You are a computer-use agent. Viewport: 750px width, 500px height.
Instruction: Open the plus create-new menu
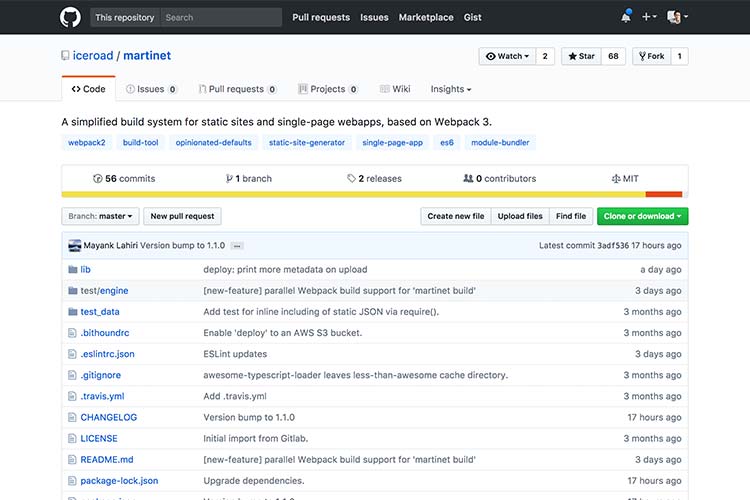649,17
